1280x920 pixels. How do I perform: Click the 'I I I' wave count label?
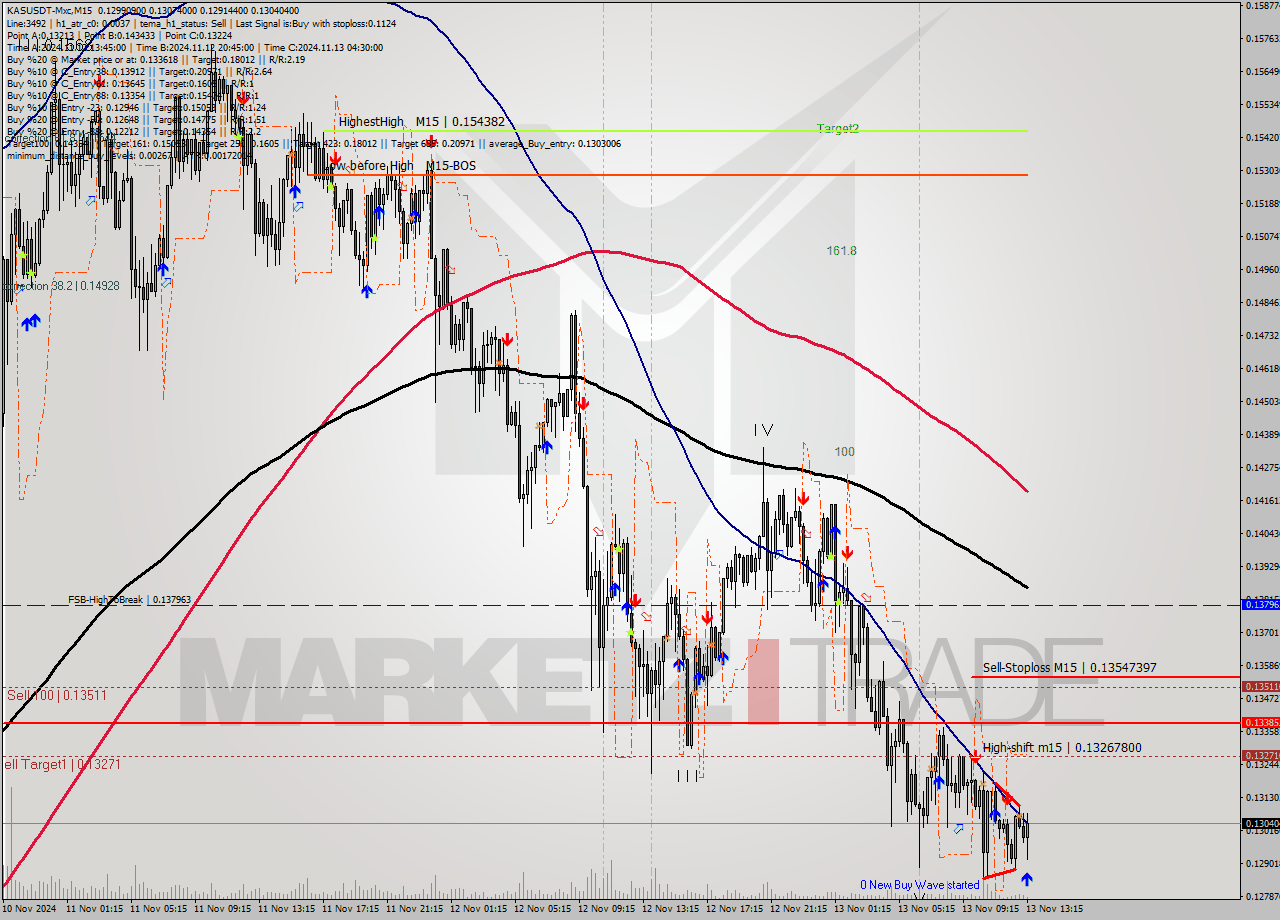click(x=688, y=775)
